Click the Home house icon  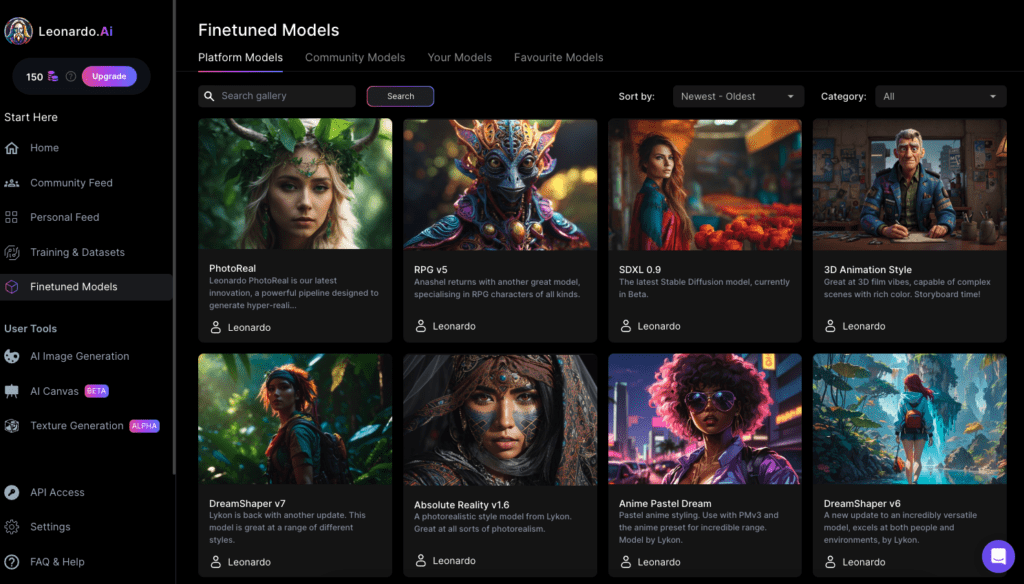(12, 148)
